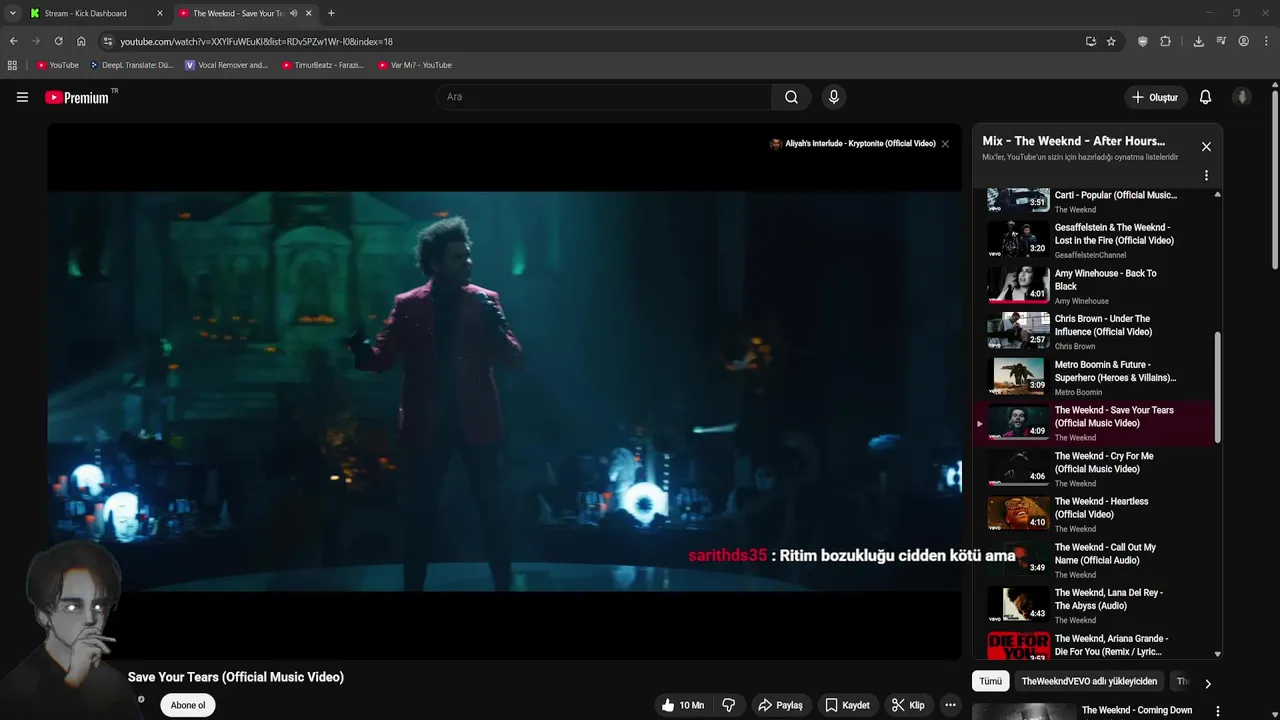This screenshot has width=1280, height=720.
Task: Open The Weeknd Coming Down recommendation
Action: coord(1136,711)
